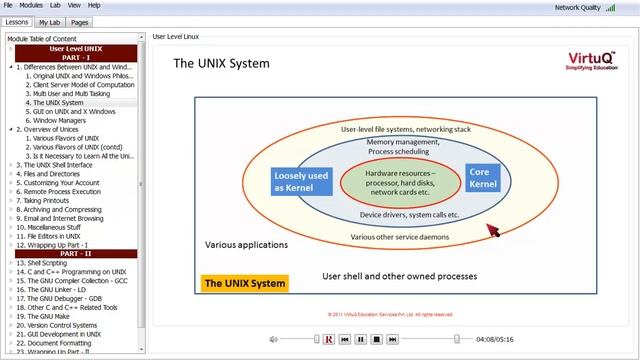Screen dimensions: 640x360
Task: Select module 20. Version Control Systems
Action: 57,325
